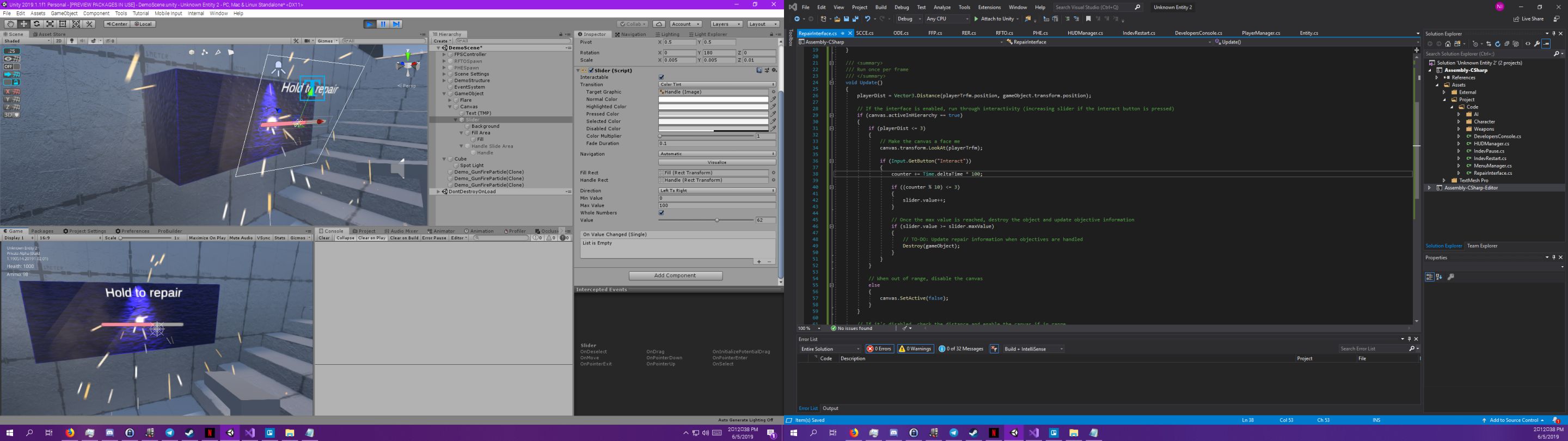
Task: Pause the running game in Unity
Action: (383, 24)
